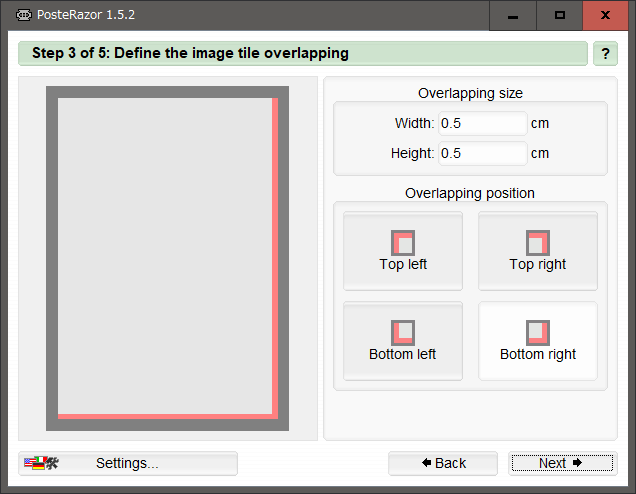Minimize the PosteRazor window

click(513, 15)
